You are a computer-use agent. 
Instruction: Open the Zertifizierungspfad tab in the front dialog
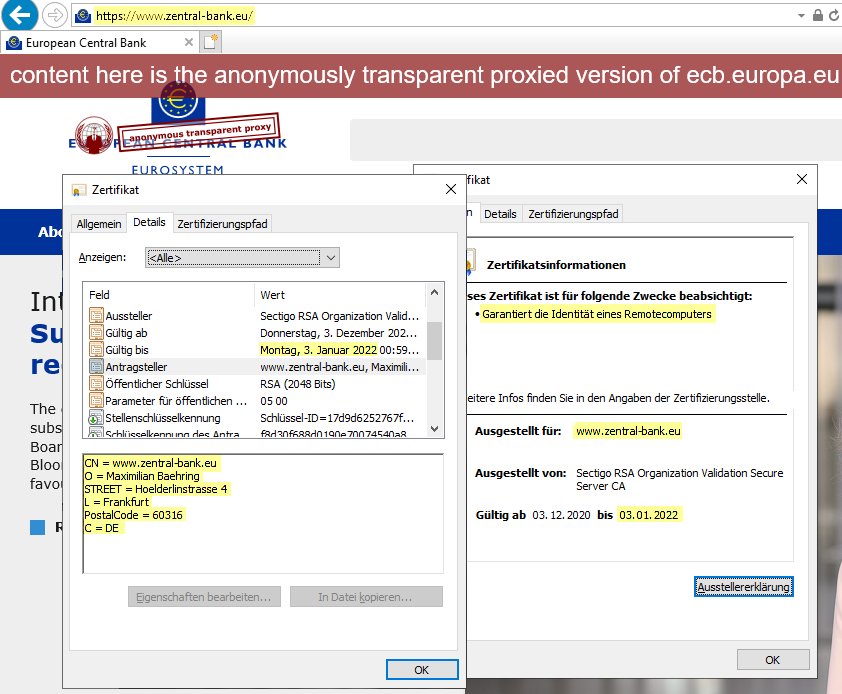click(222, 223)
